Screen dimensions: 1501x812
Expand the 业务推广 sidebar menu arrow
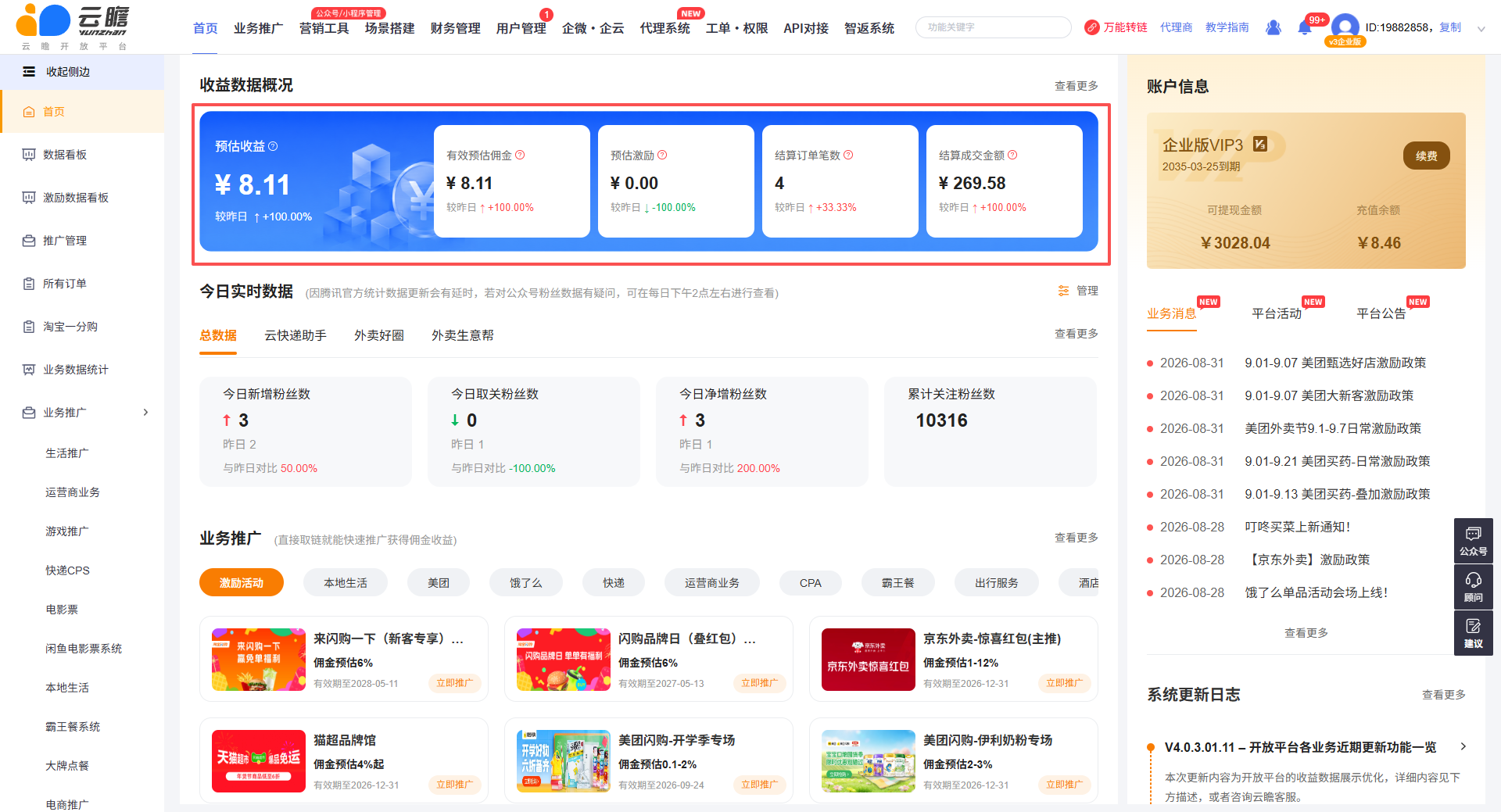[145, 413]
